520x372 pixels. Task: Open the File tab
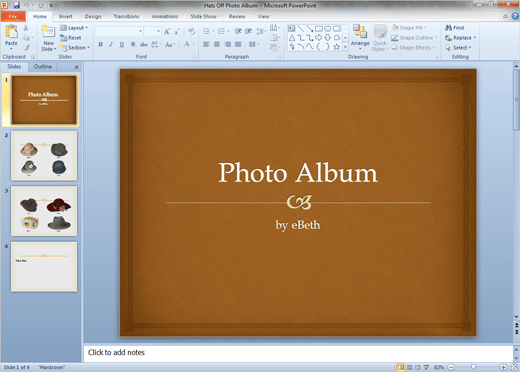[13, 16]
